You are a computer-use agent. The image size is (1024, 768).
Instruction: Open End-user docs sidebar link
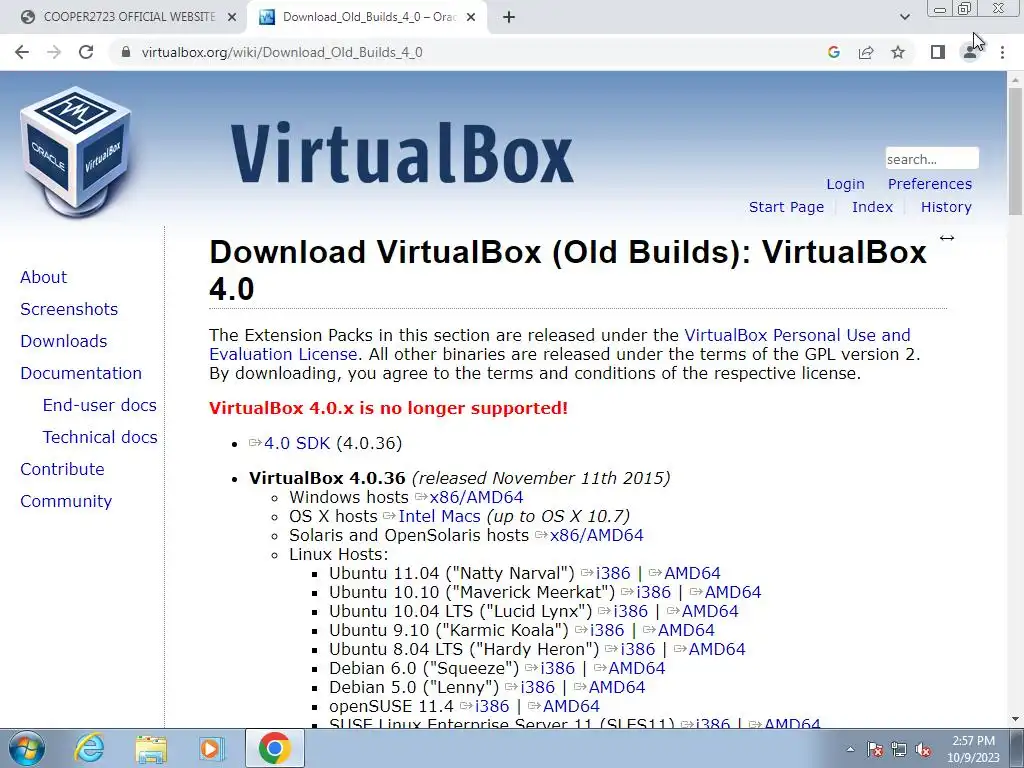point(100,405)
